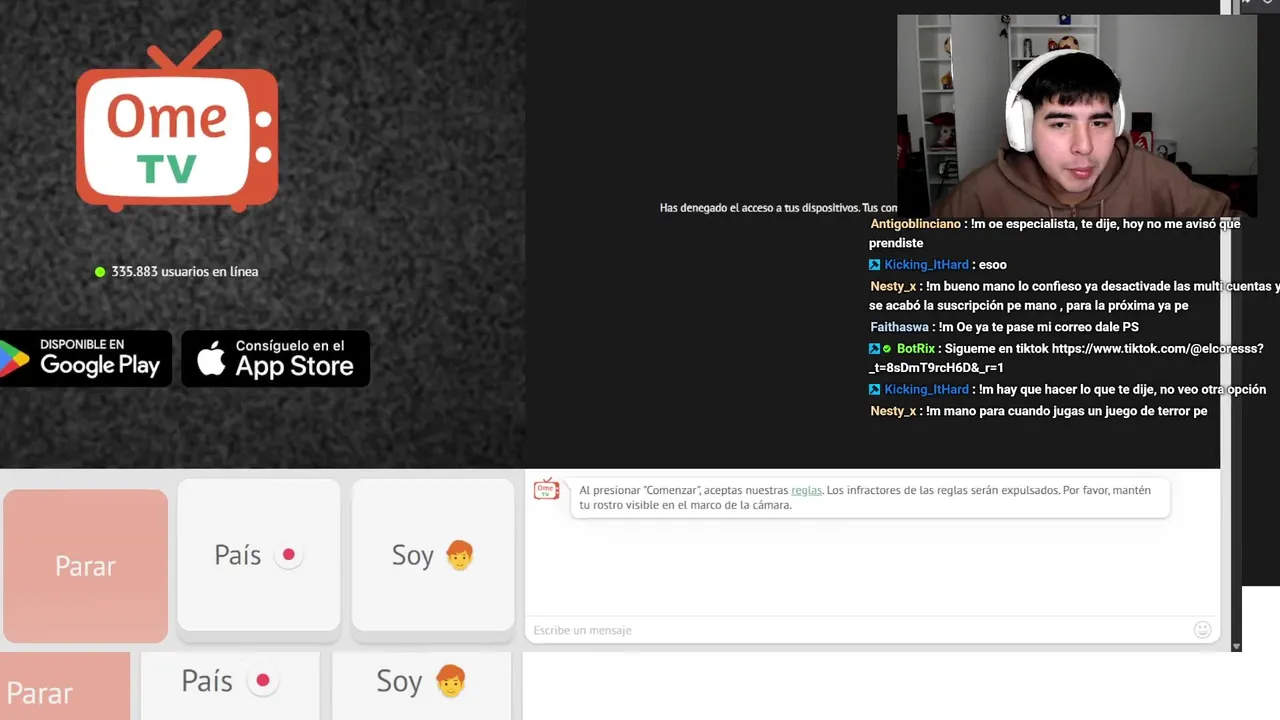Click the chat rules notice bubble
The image size is (1280, 720).
point(869,497)
